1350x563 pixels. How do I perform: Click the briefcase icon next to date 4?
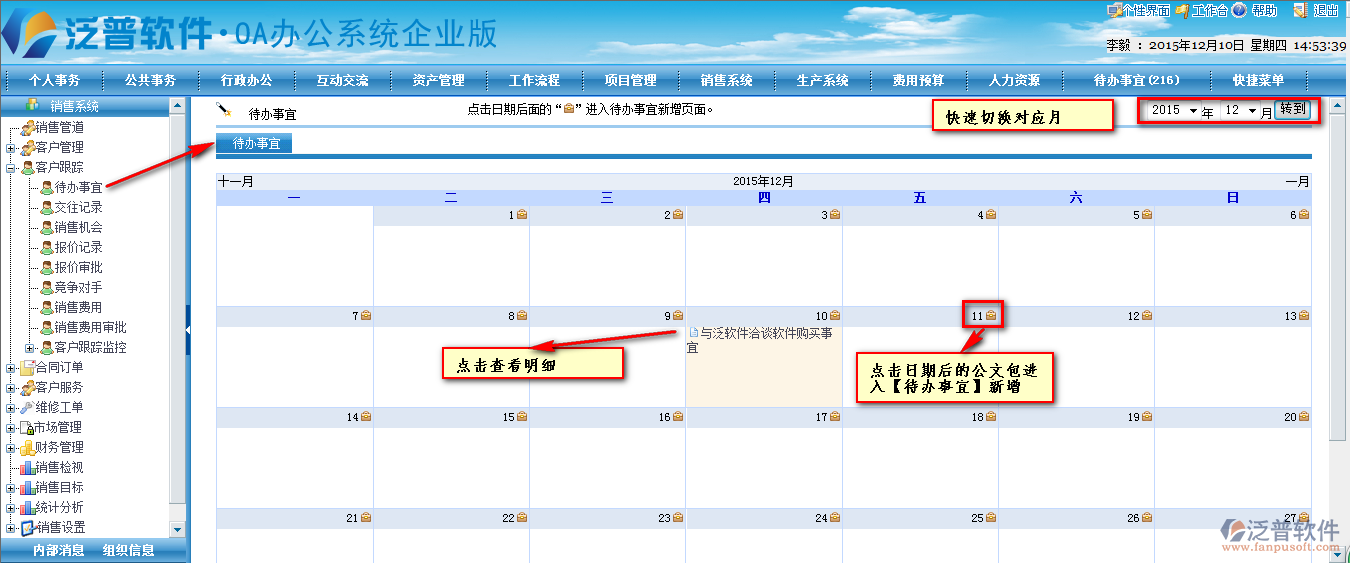tap(991, 215)
